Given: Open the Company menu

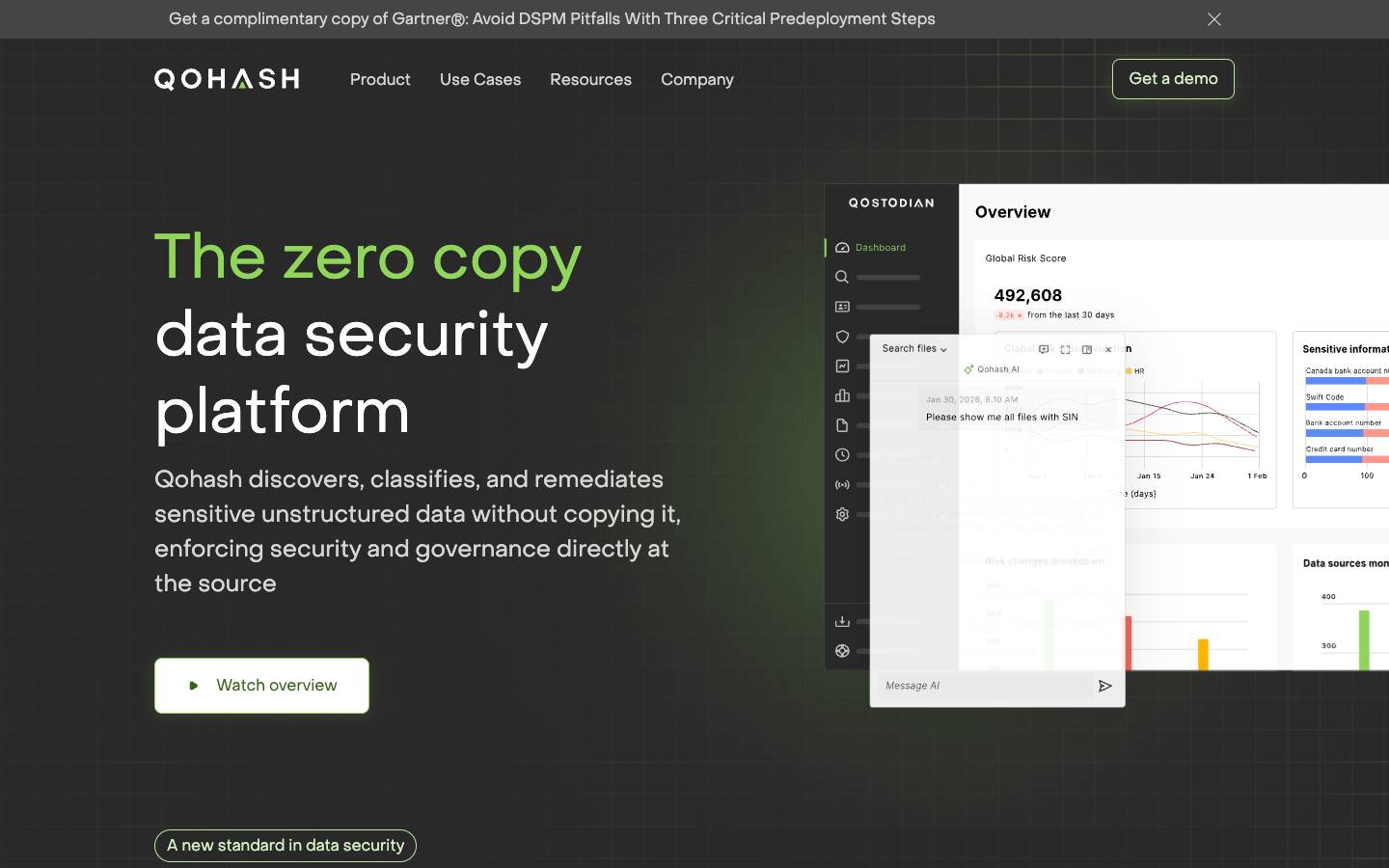Looking at the screenshot, I should click(697, 79).
